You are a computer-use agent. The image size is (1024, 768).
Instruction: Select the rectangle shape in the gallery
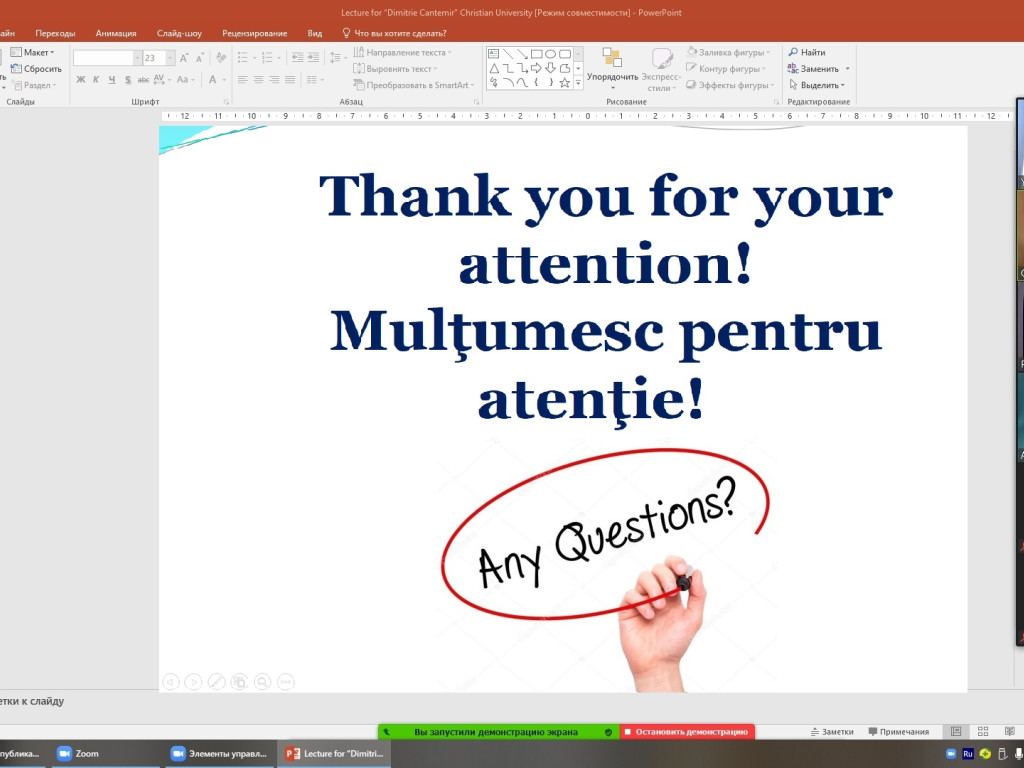537,54
